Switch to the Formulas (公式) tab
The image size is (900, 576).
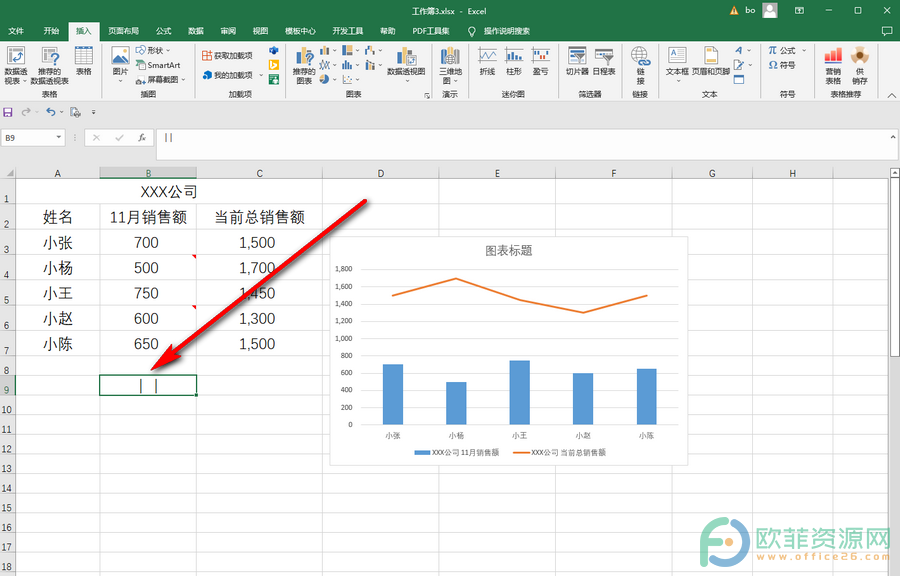(x=164, y=31)
